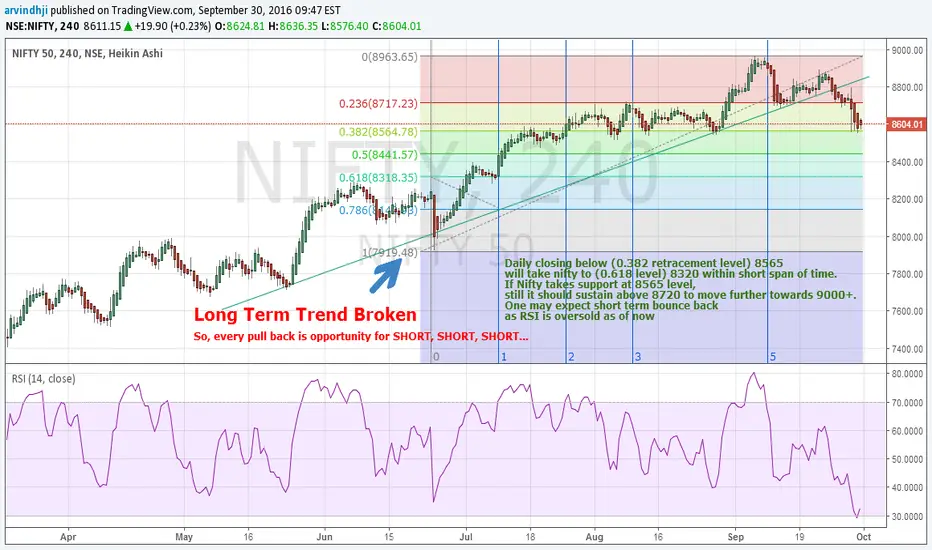Viewport: 932px width, 550px height.
Task: Select time zone marker 0 at chart bottom
Action: 436,357
